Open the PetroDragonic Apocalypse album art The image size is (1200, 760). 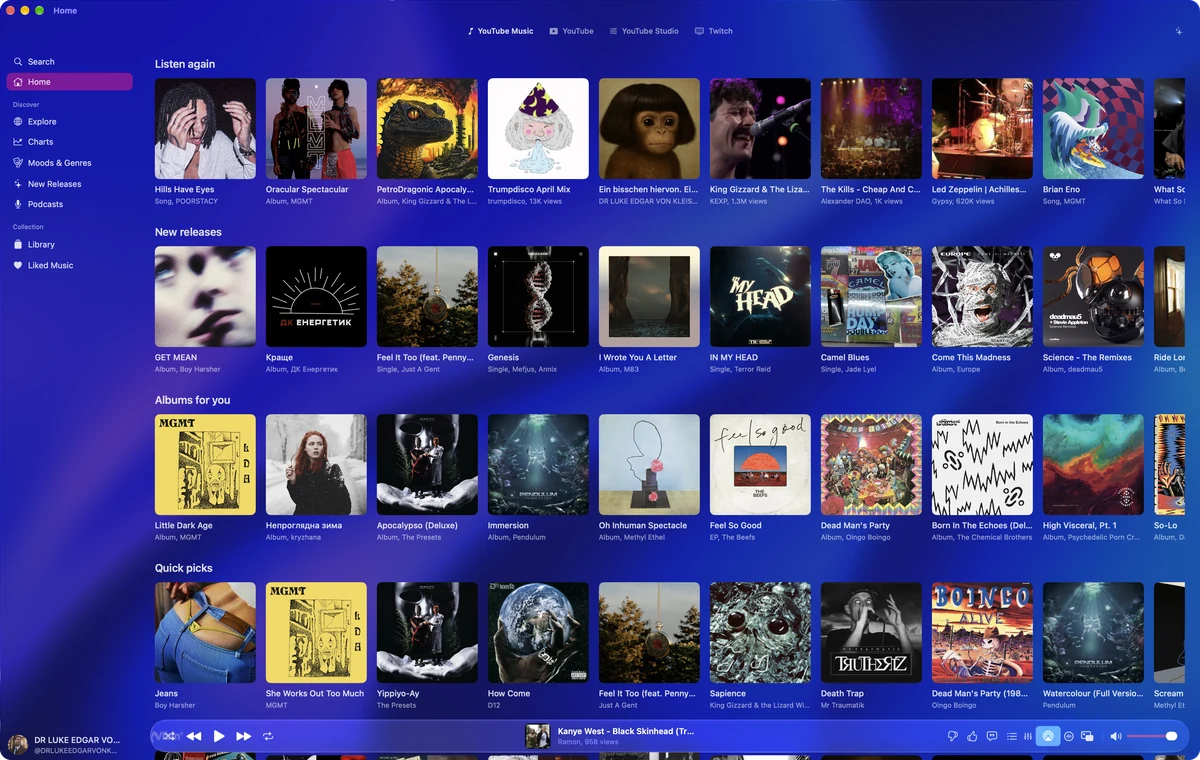click(427, 129)
